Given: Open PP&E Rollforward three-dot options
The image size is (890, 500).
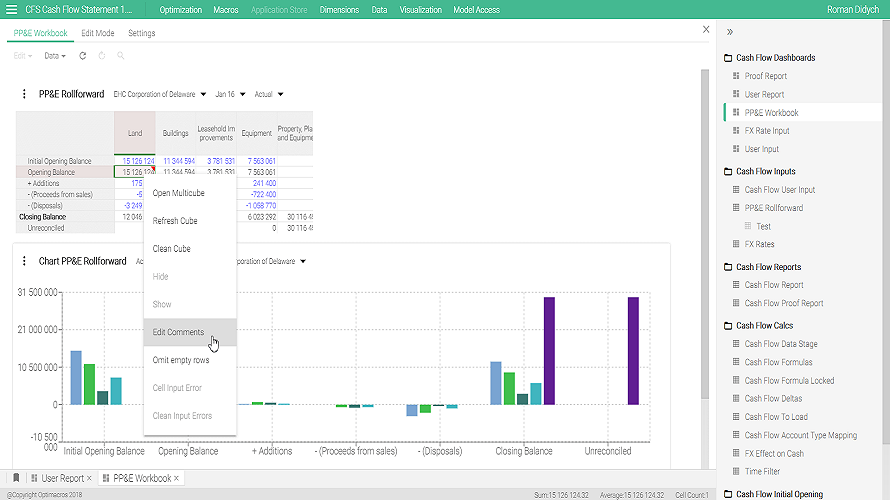Looking at the screenshot, I should (24, 94).
